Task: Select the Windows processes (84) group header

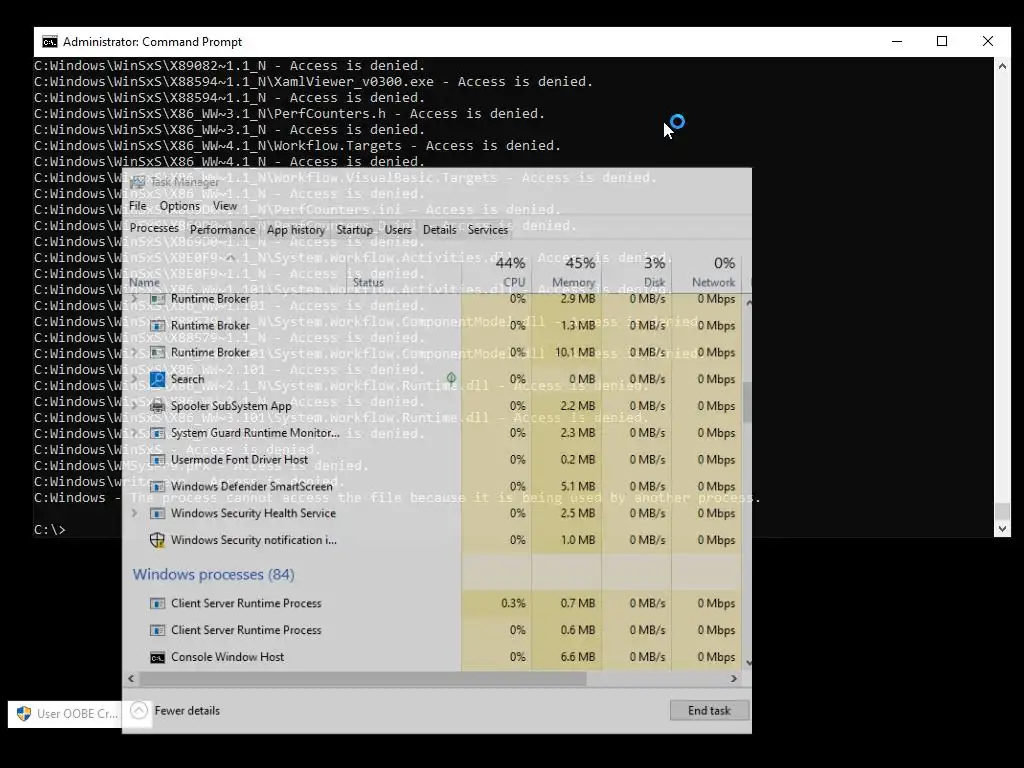Action: coord(214,575)
